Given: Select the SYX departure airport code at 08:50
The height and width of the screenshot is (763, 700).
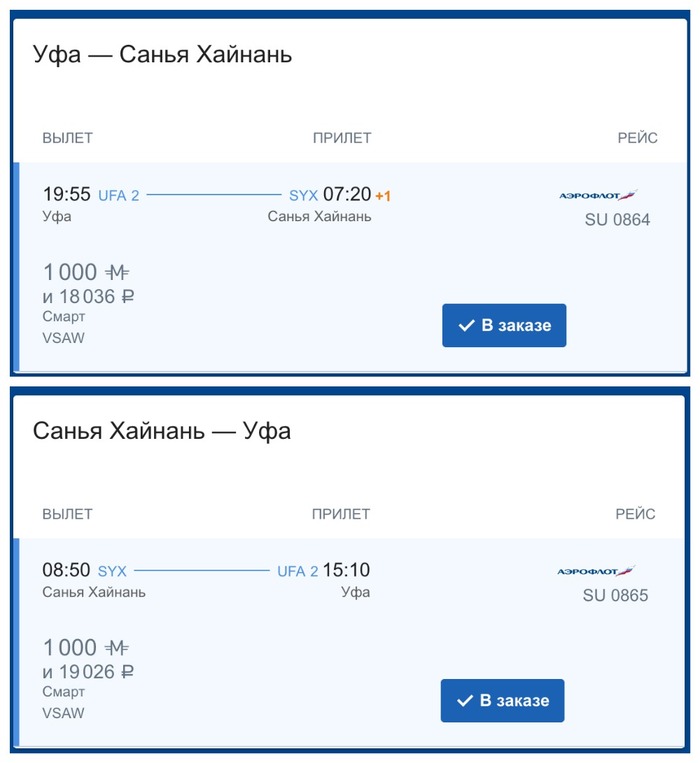Looking at the screenshot, I should pos(112,571).
